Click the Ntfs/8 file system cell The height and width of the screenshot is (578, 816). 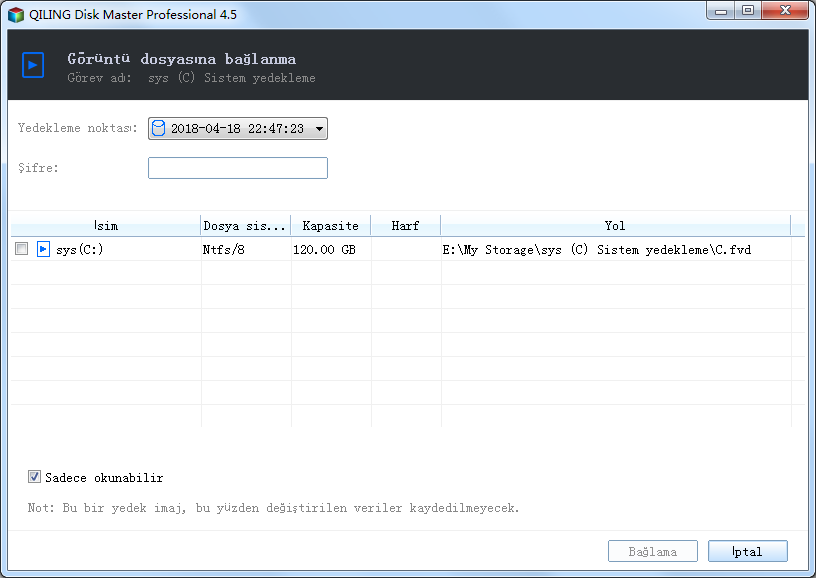(x=224, y=250)
